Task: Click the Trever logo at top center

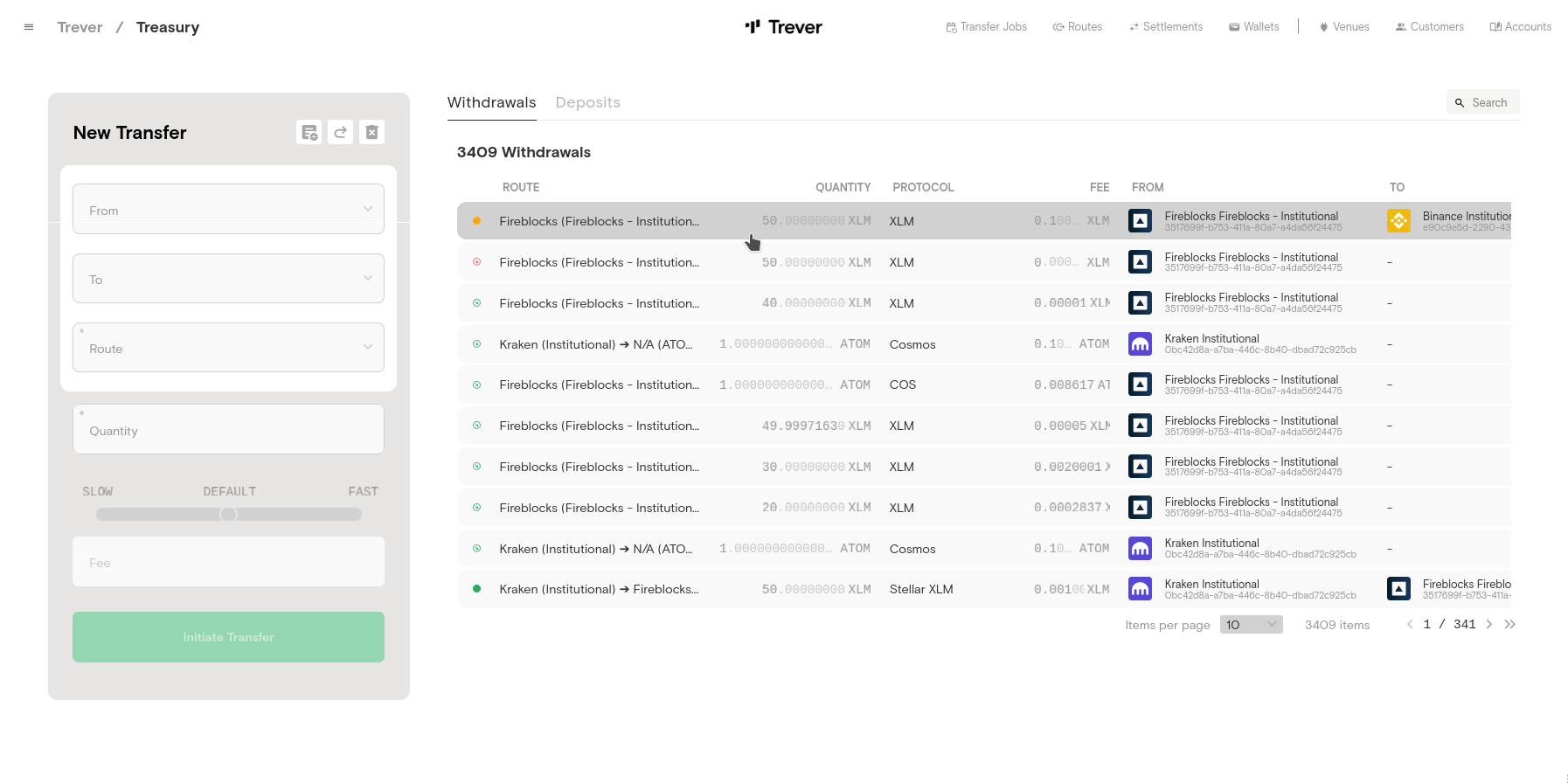Action: tap(783, 27)
